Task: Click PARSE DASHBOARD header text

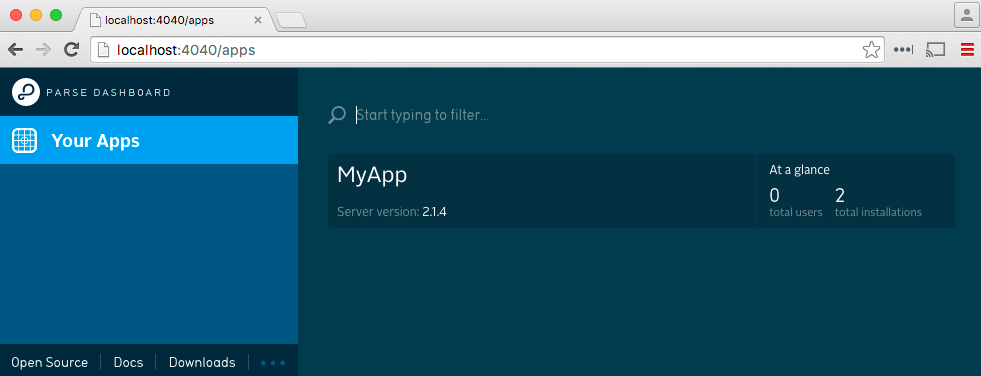Action: point(109,93)
